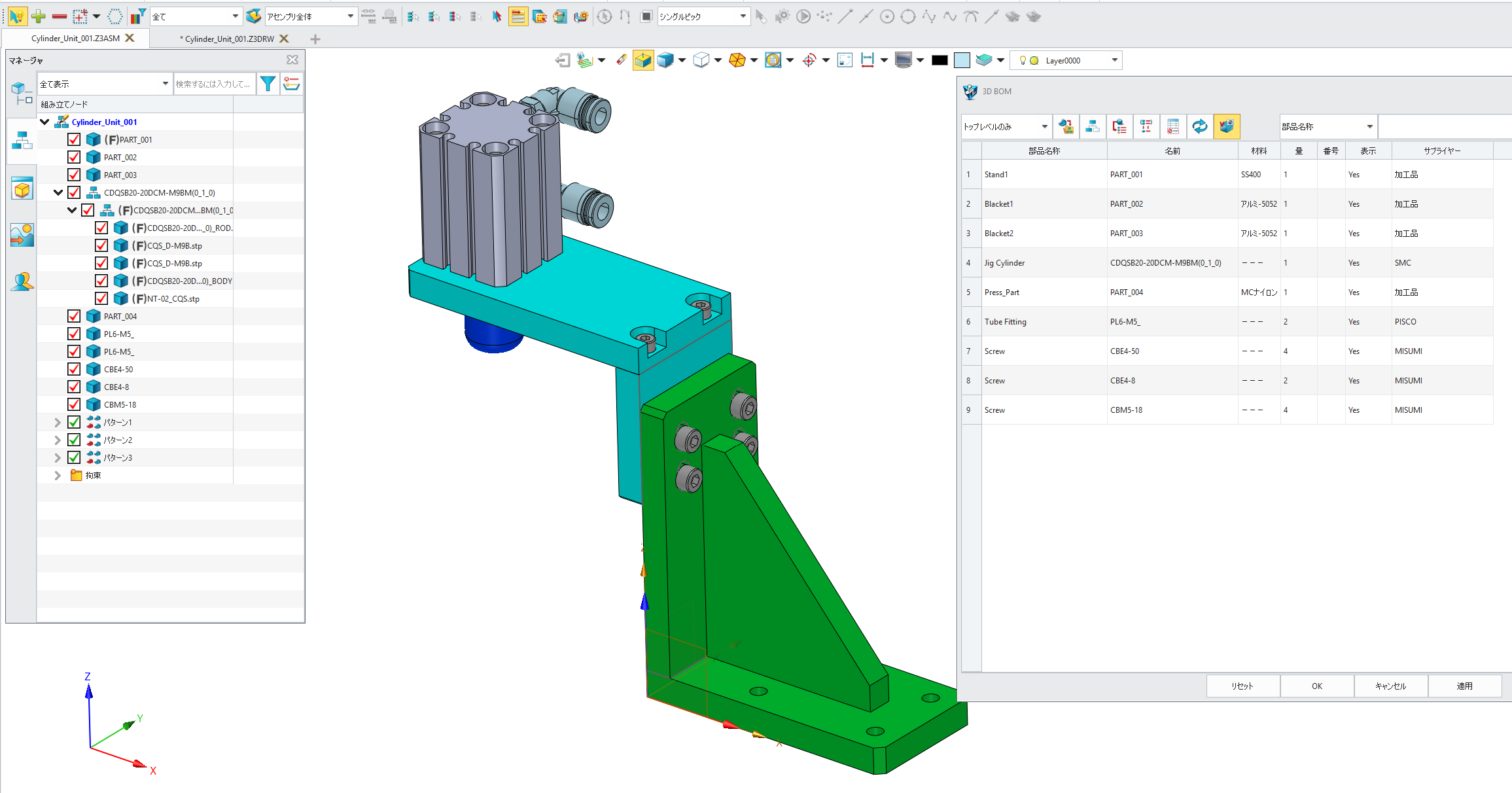Select the Cylinder_Unit_001.Z3ASM document tab
This screenshot has width=1512, height=793.
point(75,38)
